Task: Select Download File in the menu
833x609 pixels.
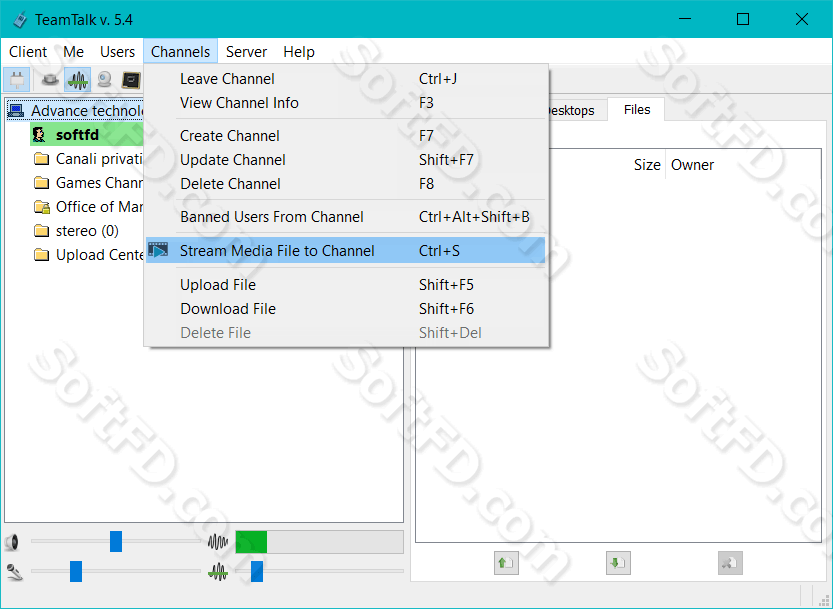Action: 346,308
